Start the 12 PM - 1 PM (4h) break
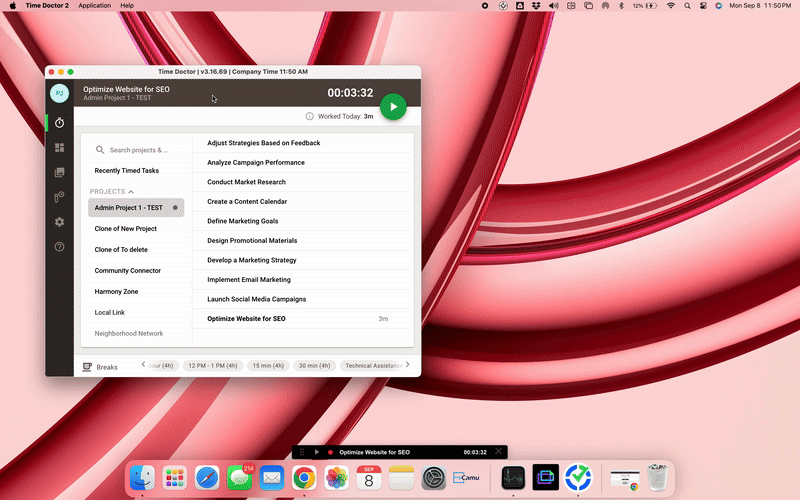The width and height of the screenshot is (800, 500). pyautogui.click(x=213, y=365)
